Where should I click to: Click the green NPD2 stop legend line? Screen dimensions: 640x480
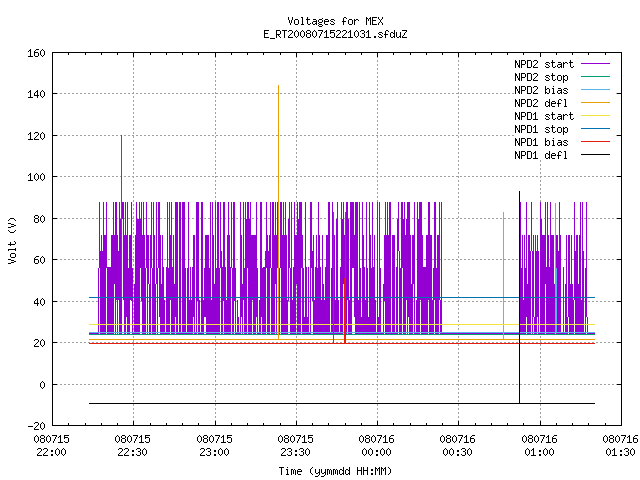(x=596, y=77)
